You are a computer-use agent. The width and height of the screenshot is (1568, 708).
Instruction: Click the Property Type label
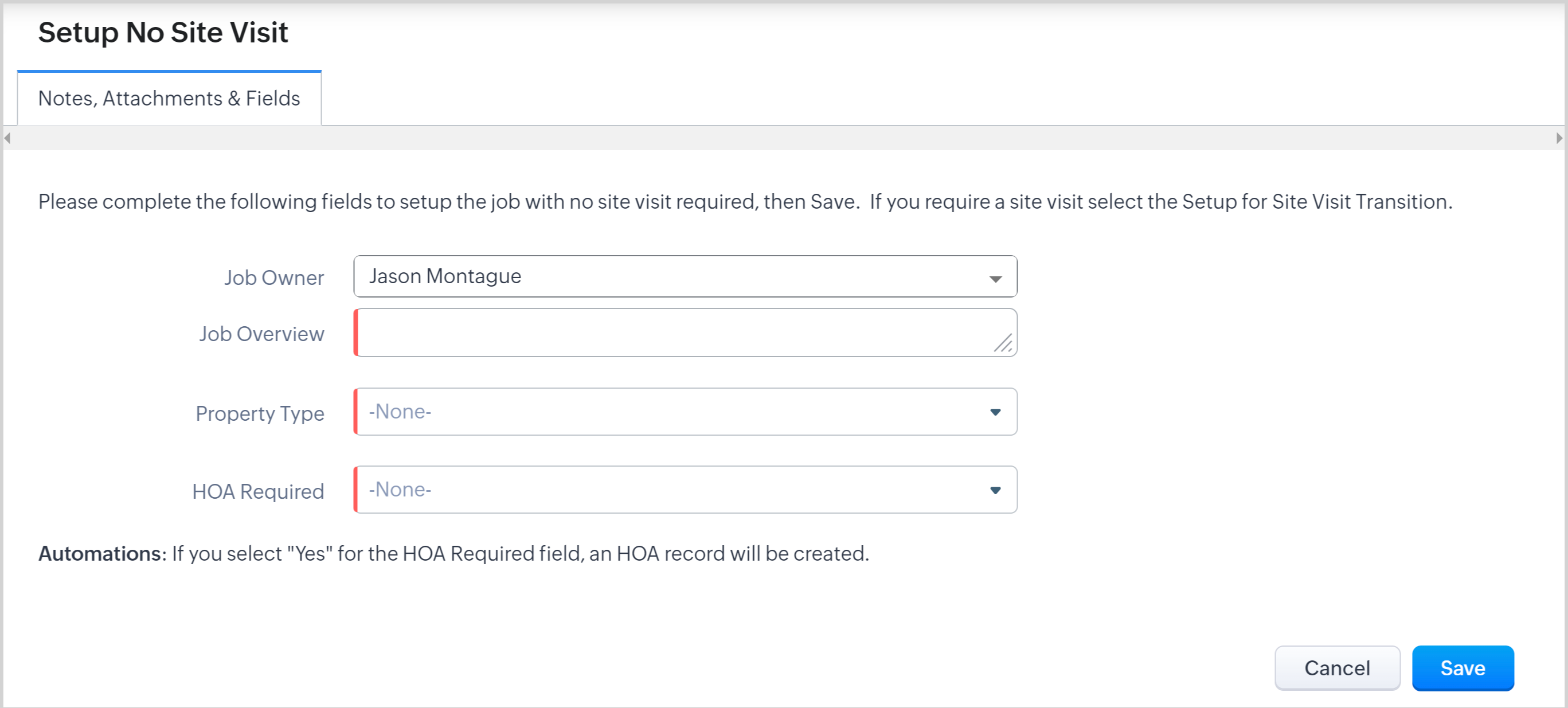click(259, 414)
